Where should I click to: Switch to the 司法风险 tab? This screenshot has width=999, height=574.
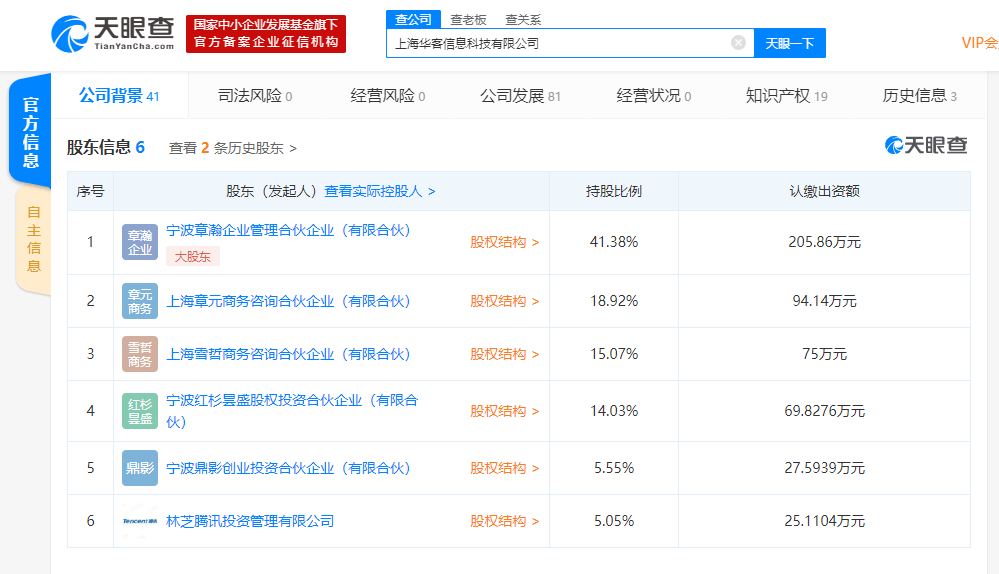point(255,96)
